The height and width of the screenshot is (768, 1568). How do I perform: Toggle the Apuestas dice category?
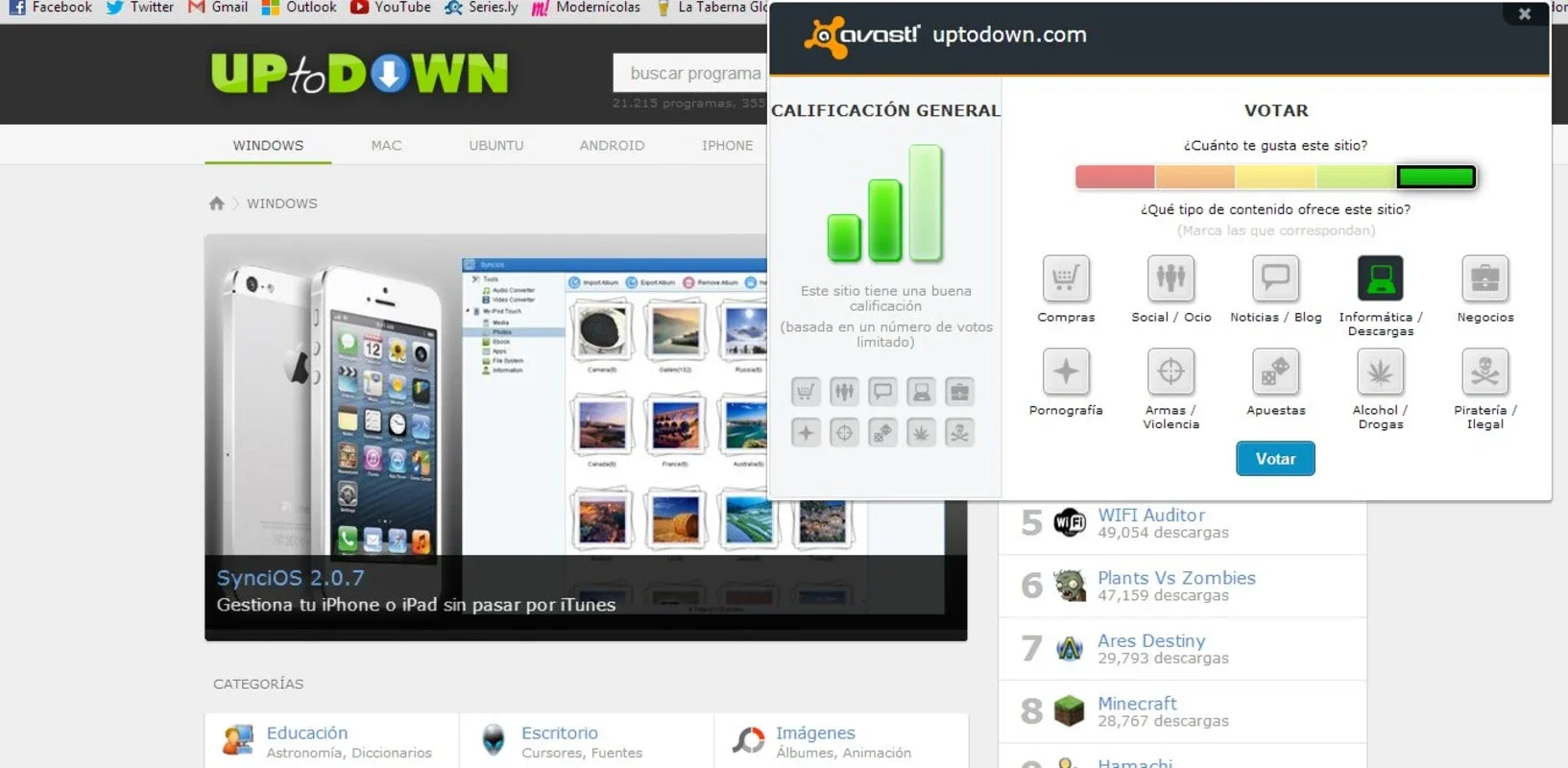[1275, 372]
